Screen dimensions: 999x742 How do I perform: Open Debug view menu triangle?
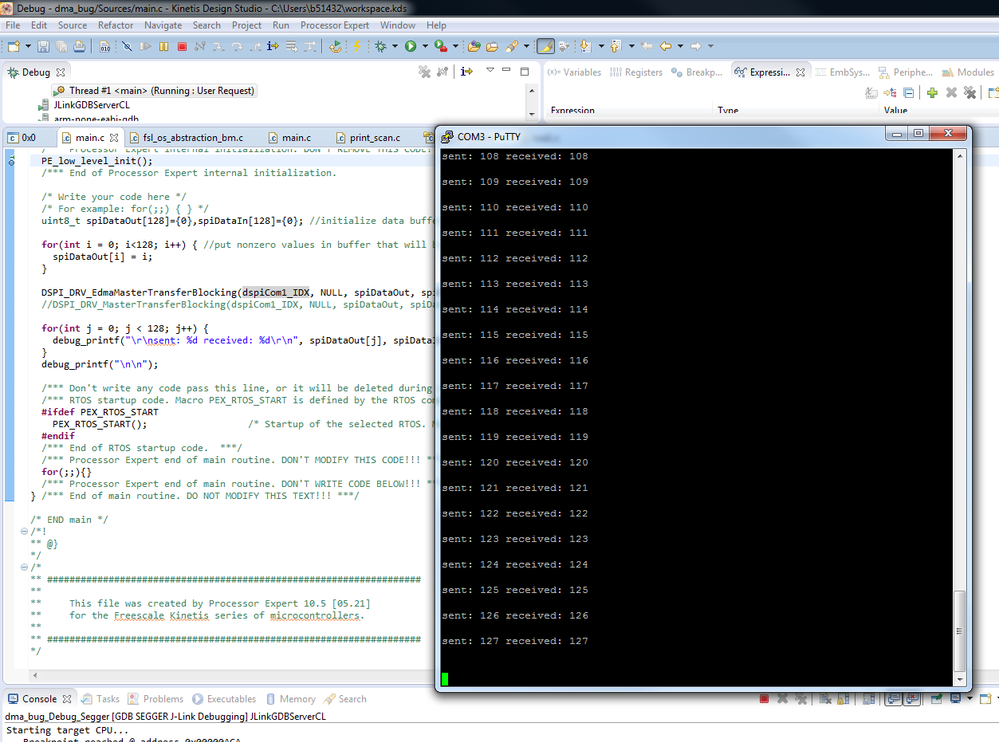pyautogui.click(x=490, y=70)
